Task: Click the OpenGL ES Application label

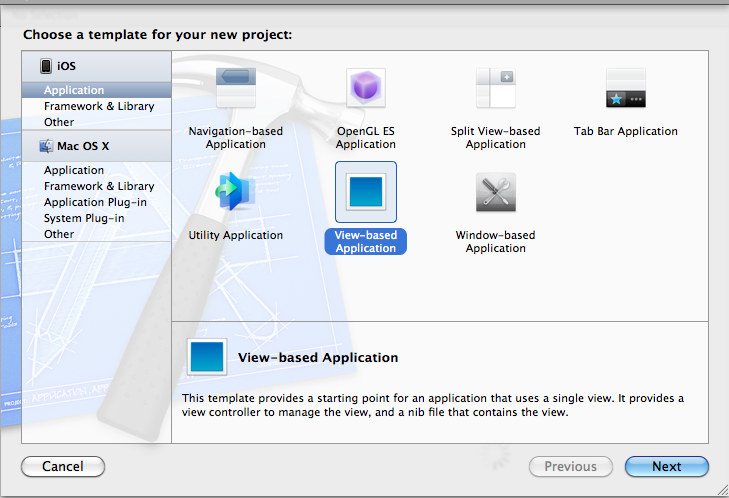Action: click(366, 138)
